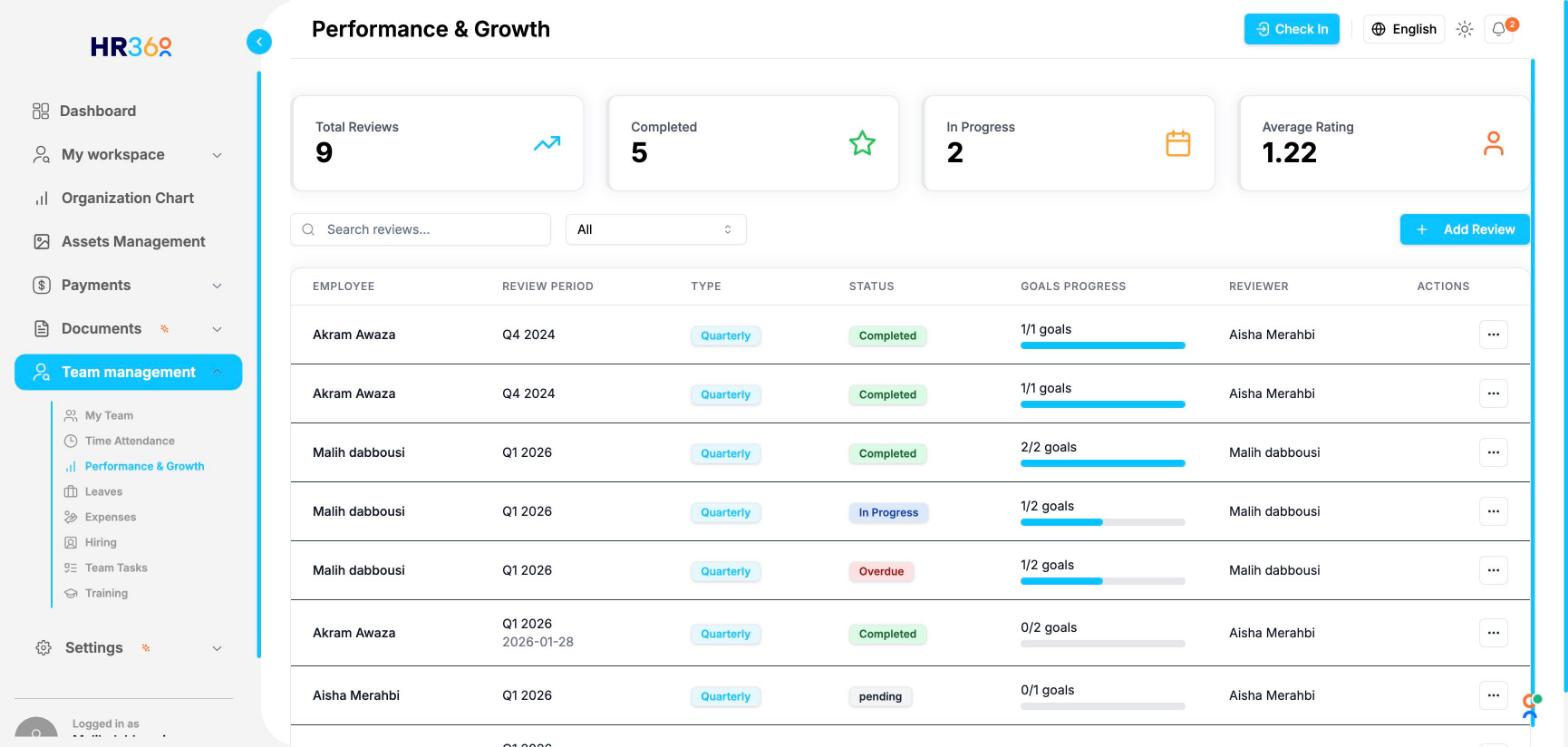Click the Overdue status badge
The height and width of the screenshot is (747, 1568).
pyautogui.click(x=880, y=572)
